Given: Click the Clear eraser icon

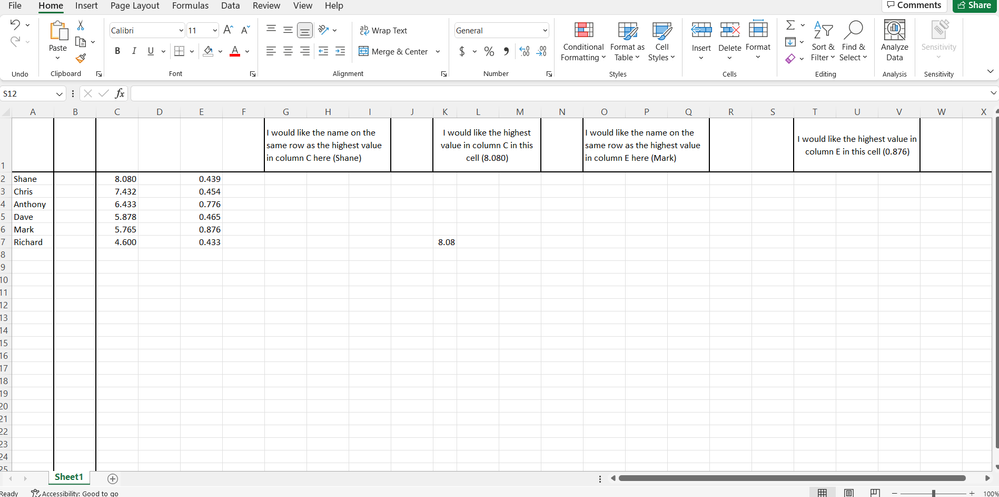Looking at the screenshot, I should pyautogui.click(x=790, y=58).
